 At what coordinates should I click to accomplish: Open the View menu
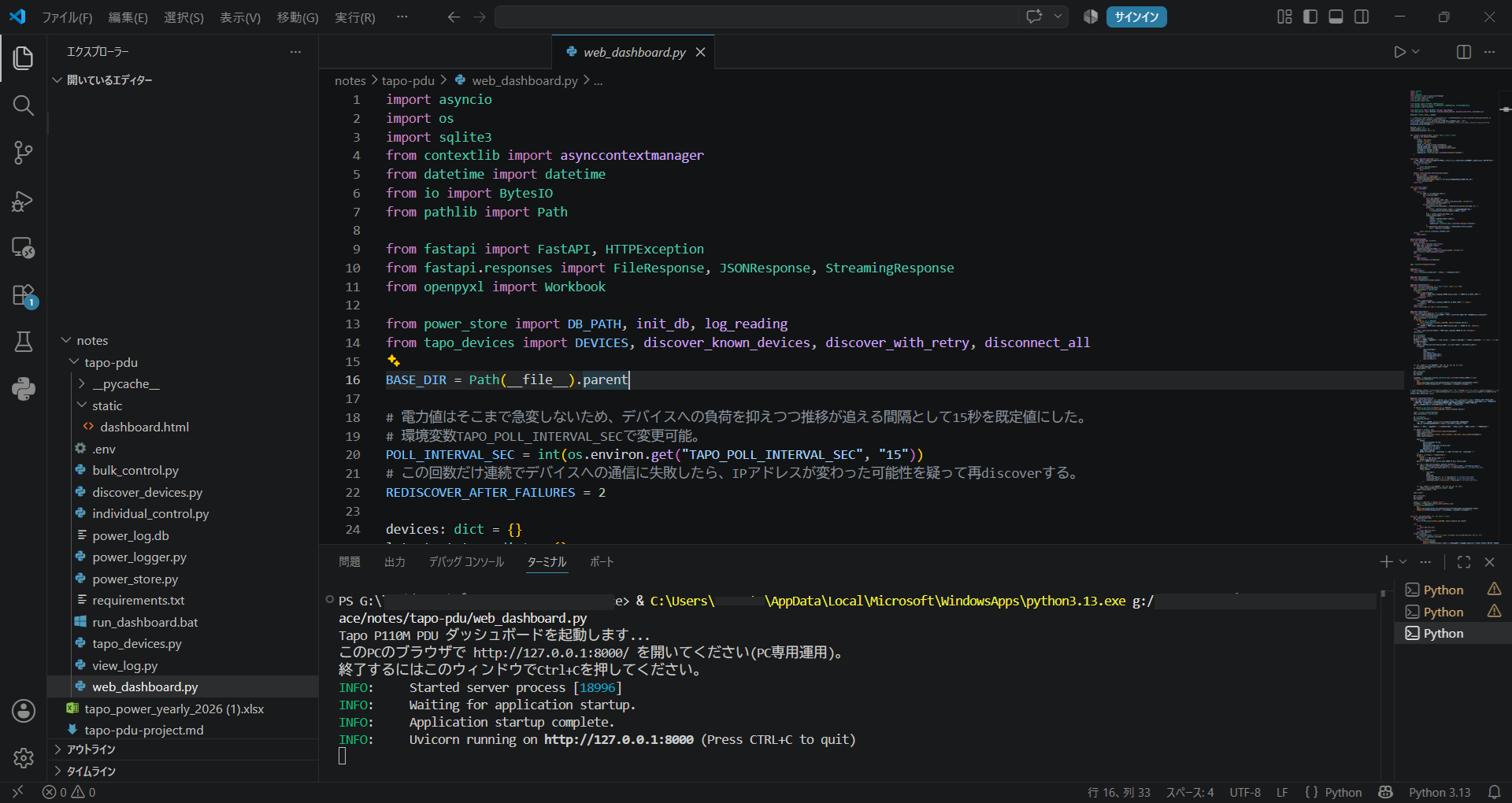[239, 17]
